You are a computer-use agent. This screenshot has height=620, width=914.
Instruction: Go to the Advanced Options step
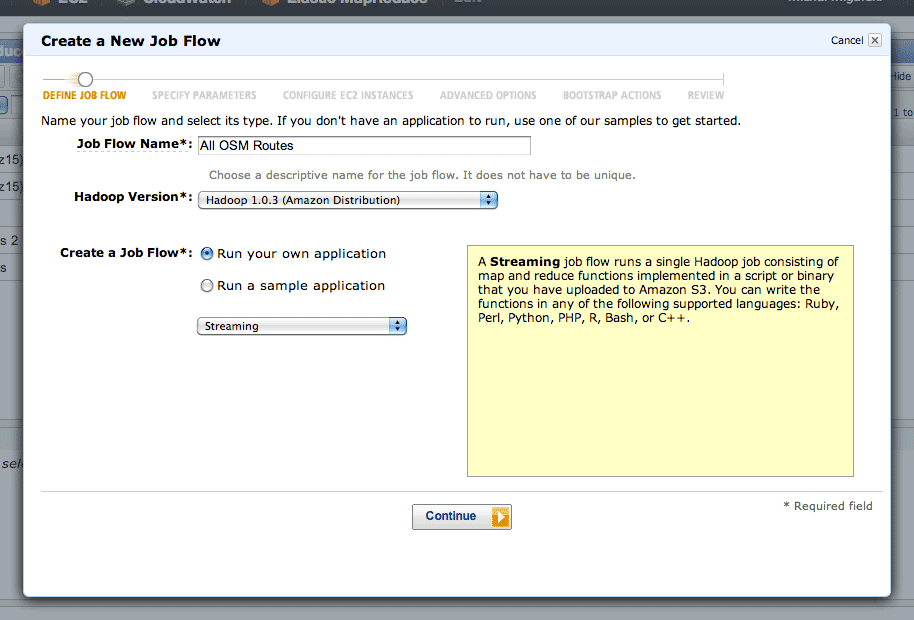[x=488, y=95]
